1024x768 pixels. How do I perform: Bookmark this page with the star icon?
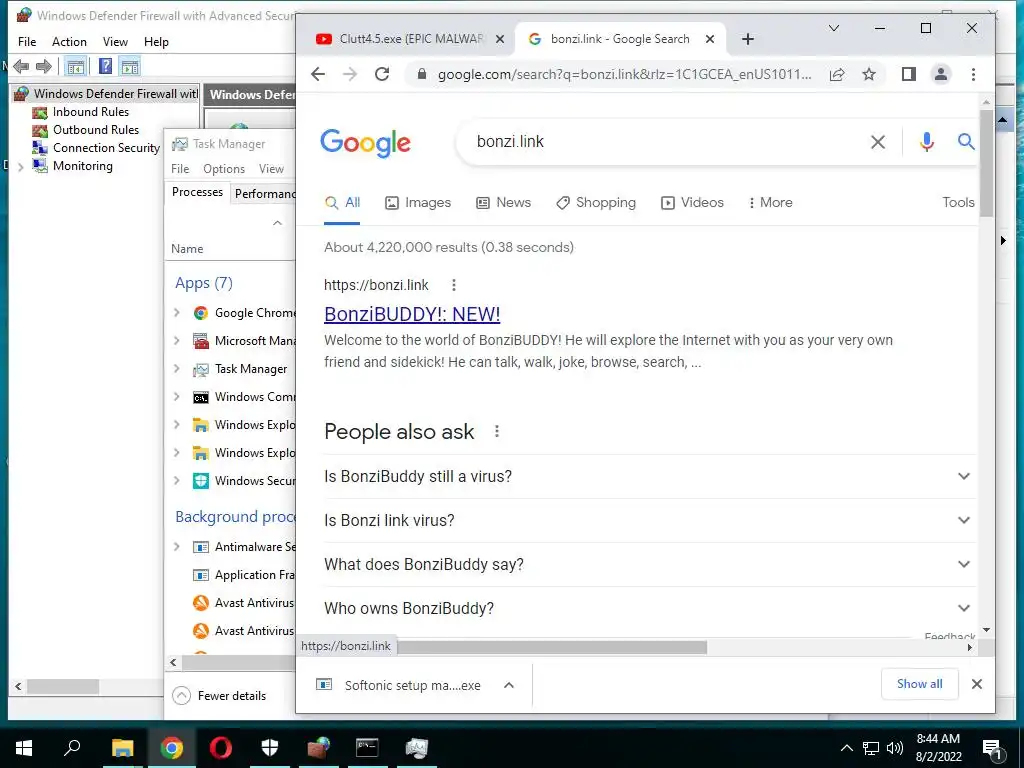click(x=869, y=74)
